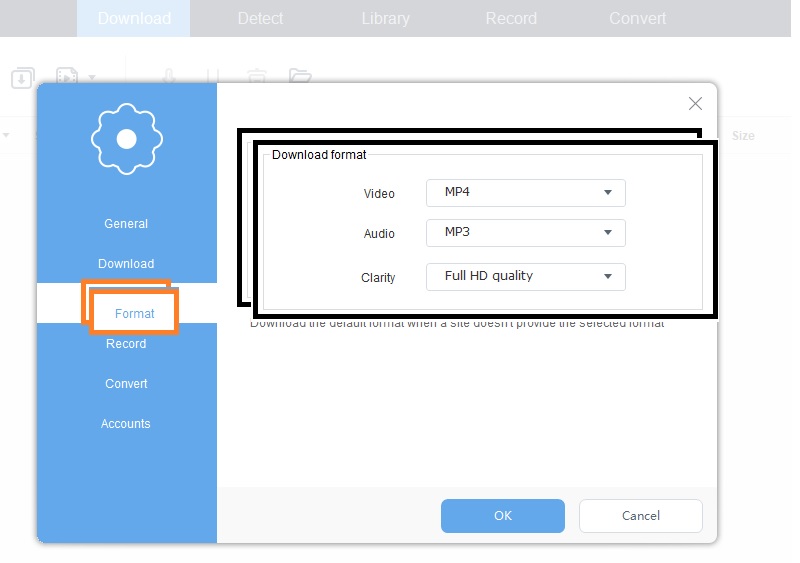The height and width of the screenshot is (563, 800).
Task: Switch to the Record tab in the main window
Action: pyautogui.click(x=511, y=18)
